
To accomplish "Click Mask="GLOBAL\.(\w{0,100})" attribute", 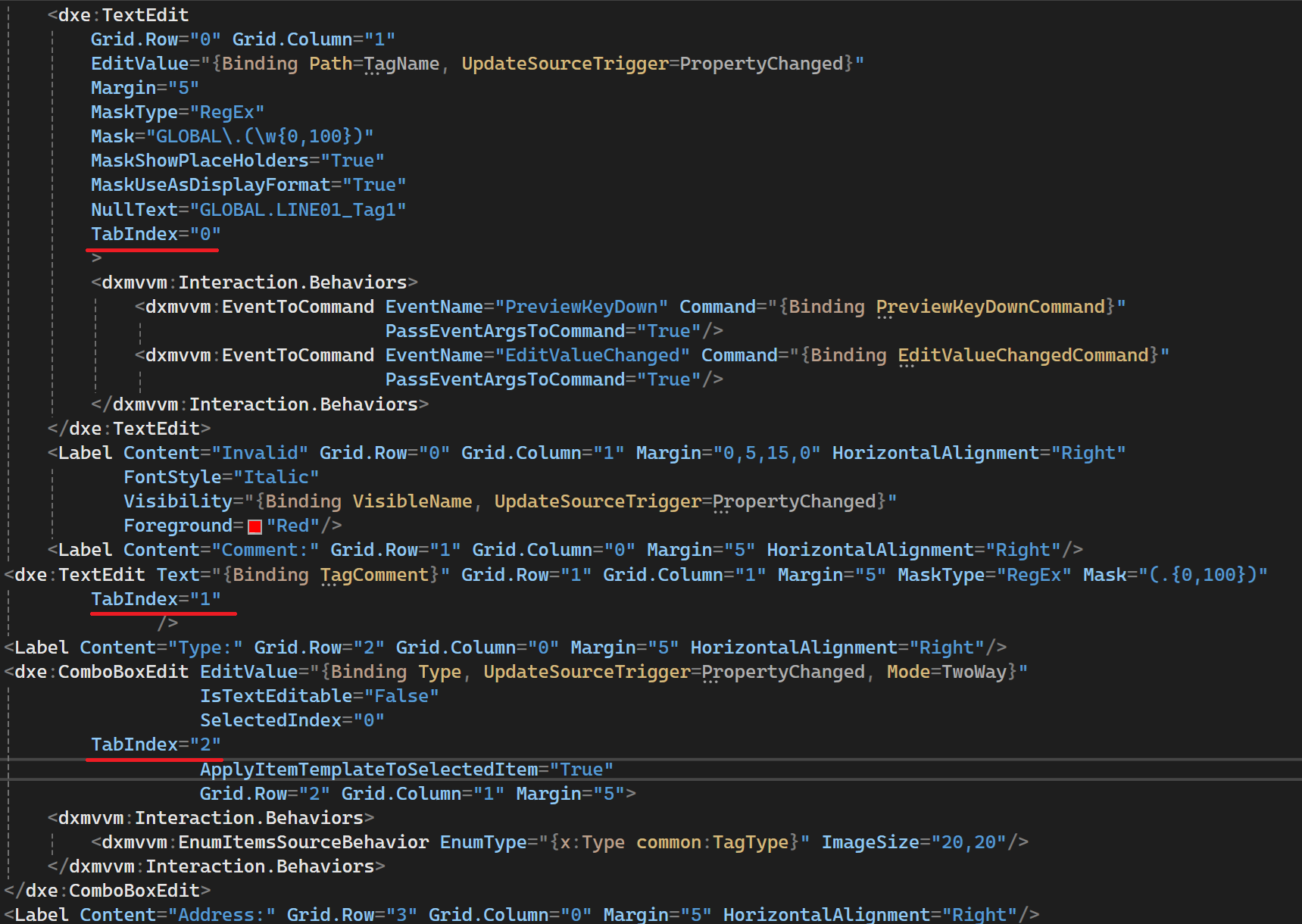I will [233, 136].
